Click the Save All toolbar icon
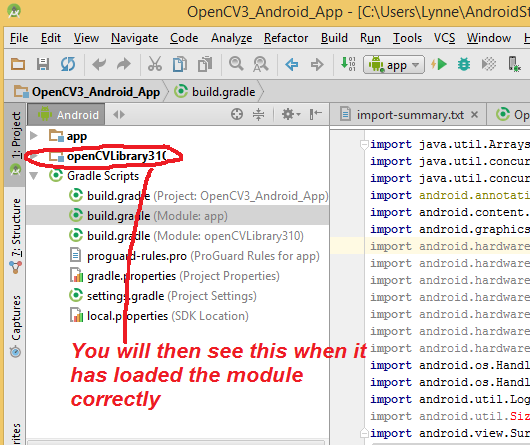 43,64
